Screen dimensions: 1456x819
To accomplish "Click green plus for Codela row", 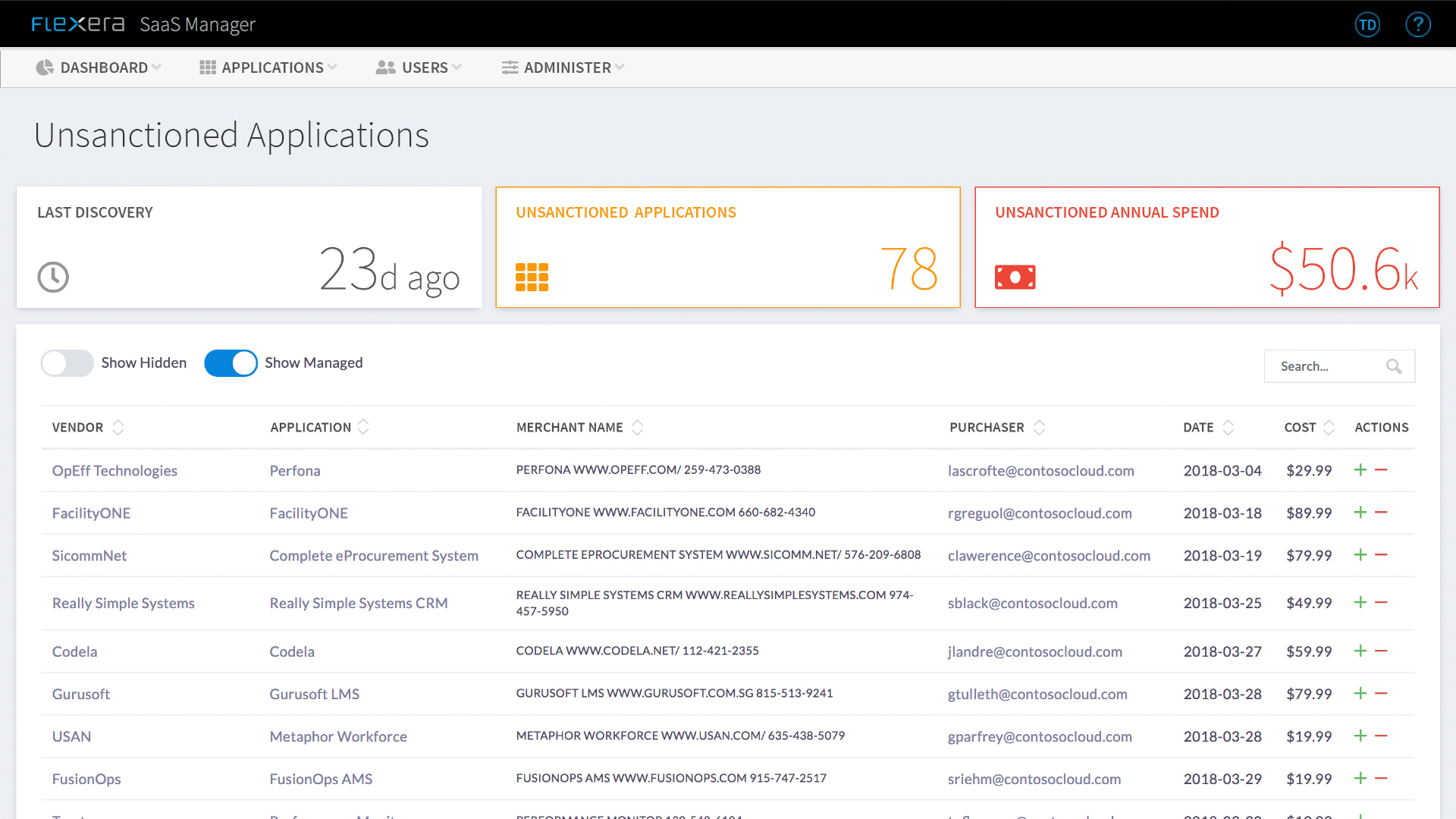I will (1360, 651).
